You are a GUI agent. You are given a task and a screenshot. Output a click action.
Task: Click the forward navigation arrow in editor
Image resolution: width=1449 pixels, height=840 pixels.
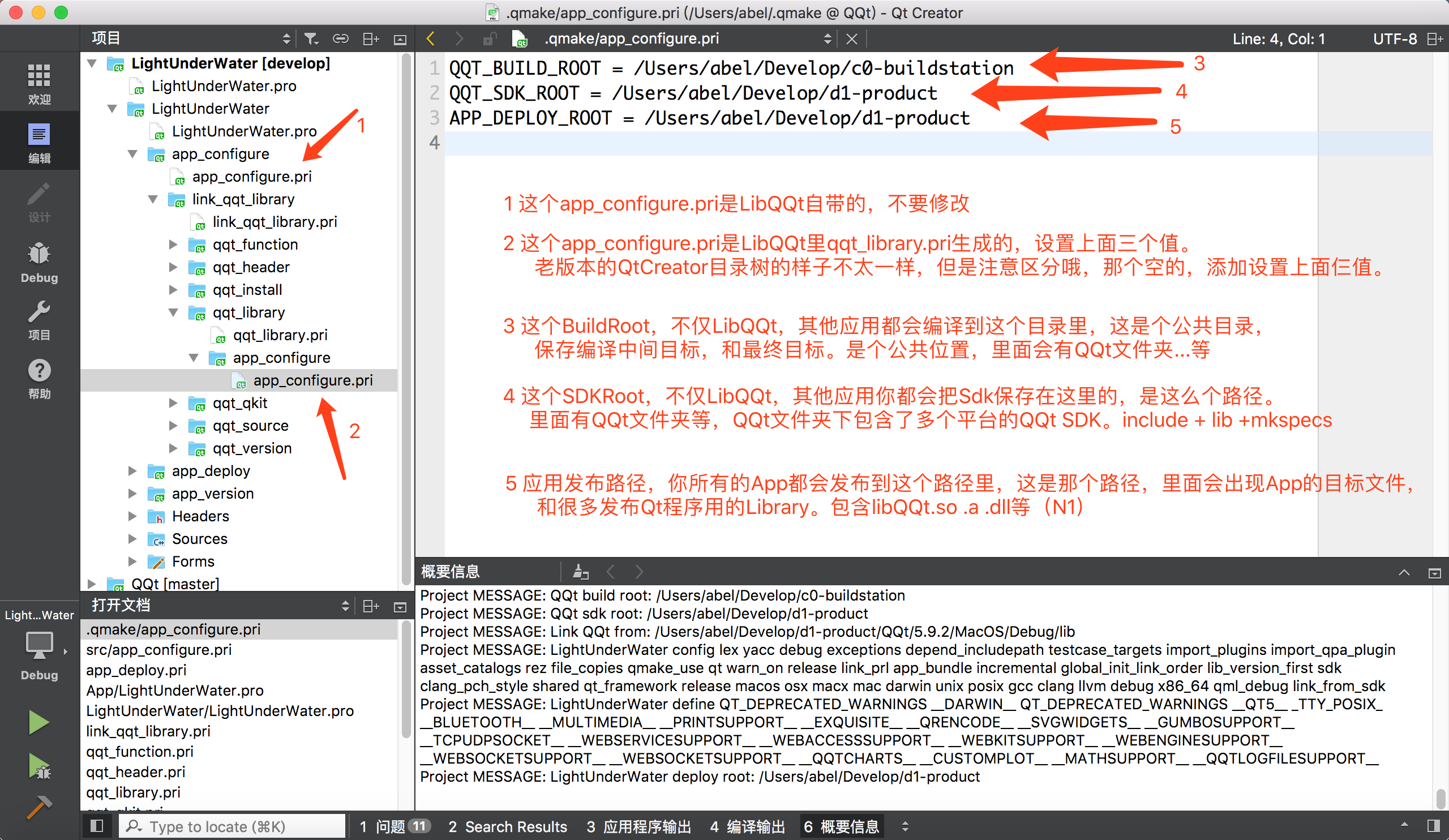(x=457, y=39)
